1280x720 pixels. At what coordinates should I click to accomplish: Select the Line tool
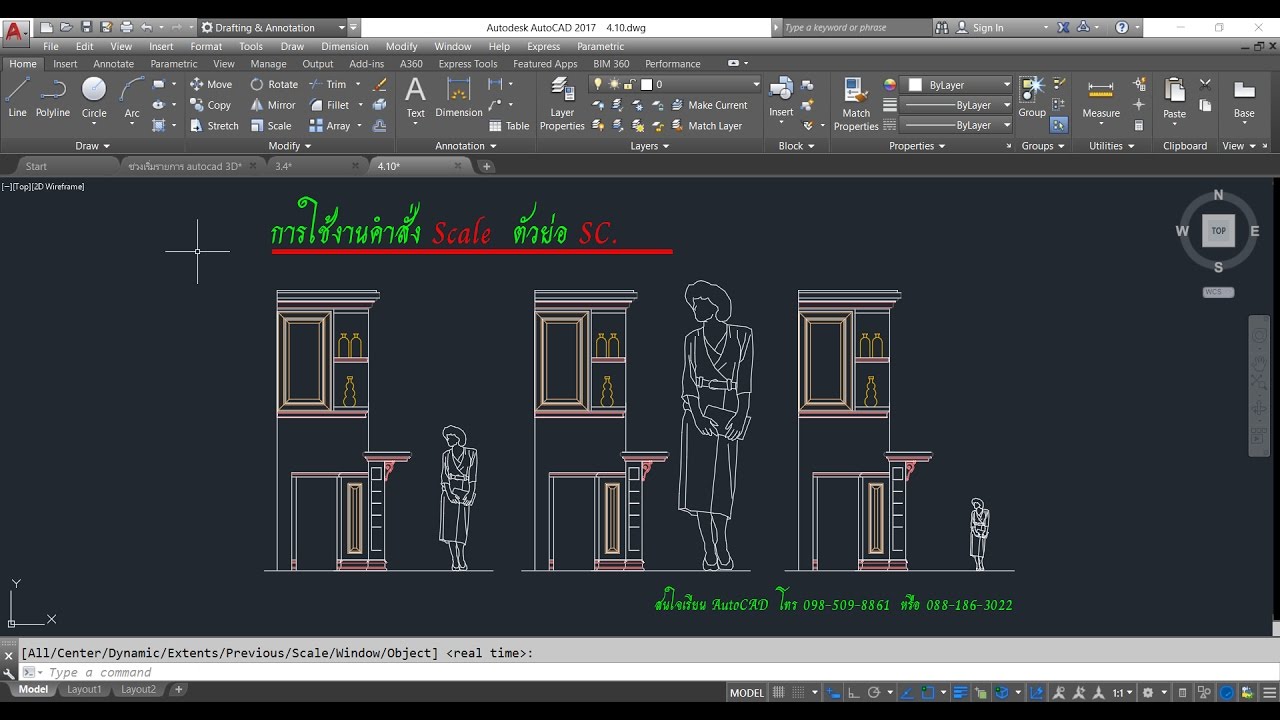click(17, 98)
